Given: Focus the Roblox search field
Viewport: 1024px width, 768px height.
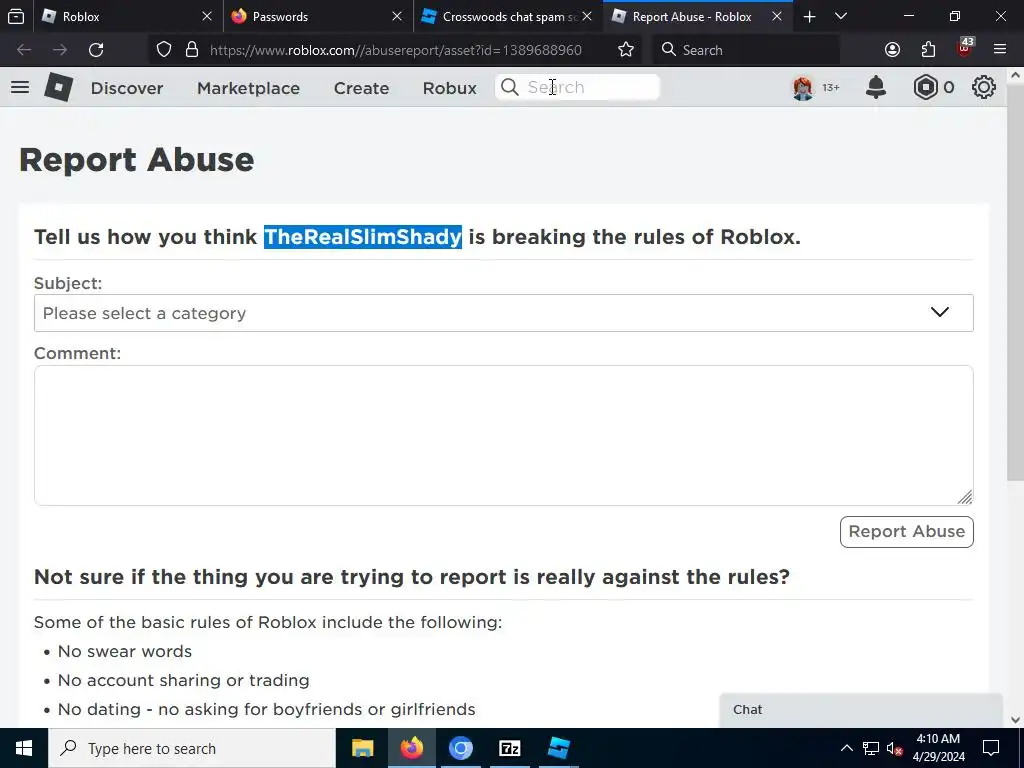Looking at the screenshot, I should click(x=577, y=87).
